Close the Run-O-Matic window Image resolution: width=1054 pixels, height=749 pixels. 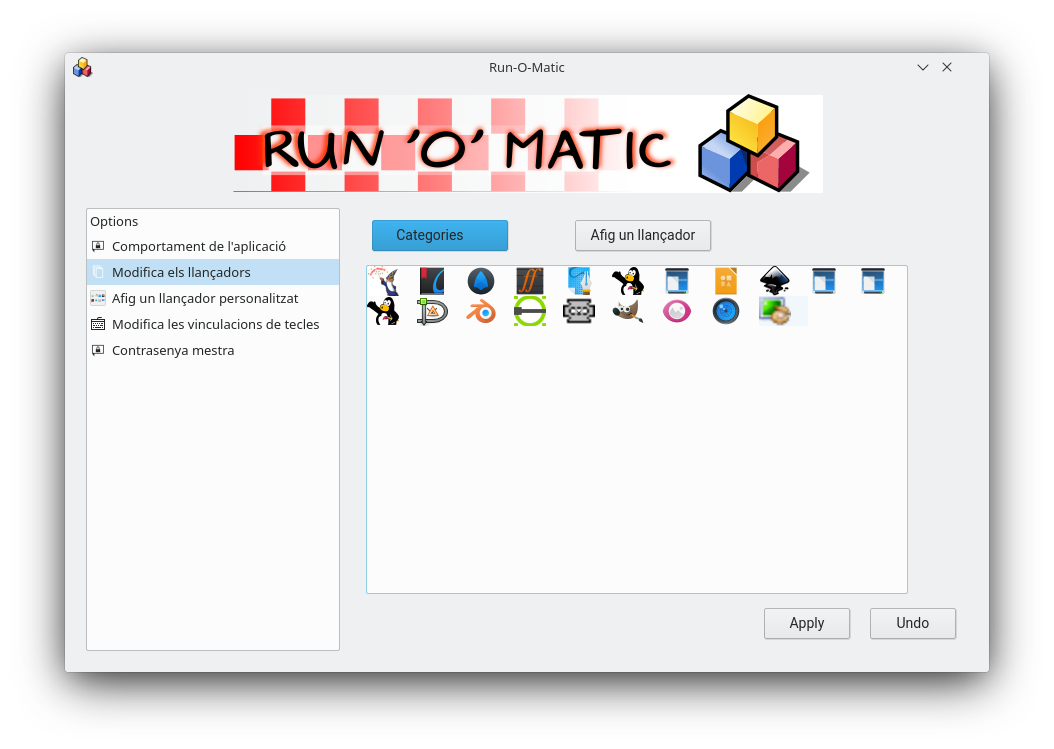pyautogui.click(x=947, y=67)
